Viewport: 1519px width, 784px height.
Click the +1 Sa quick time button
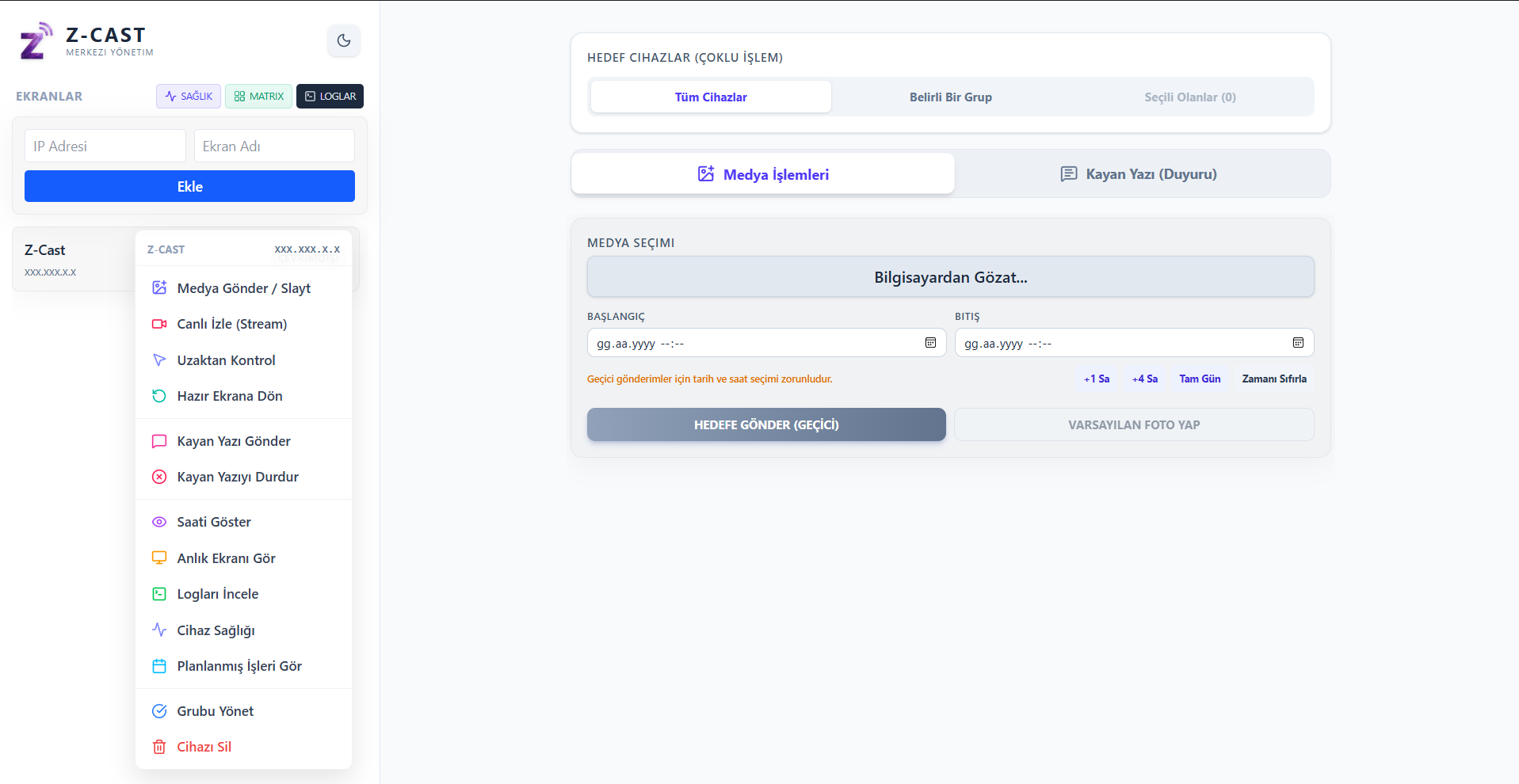coord(1097,379)
